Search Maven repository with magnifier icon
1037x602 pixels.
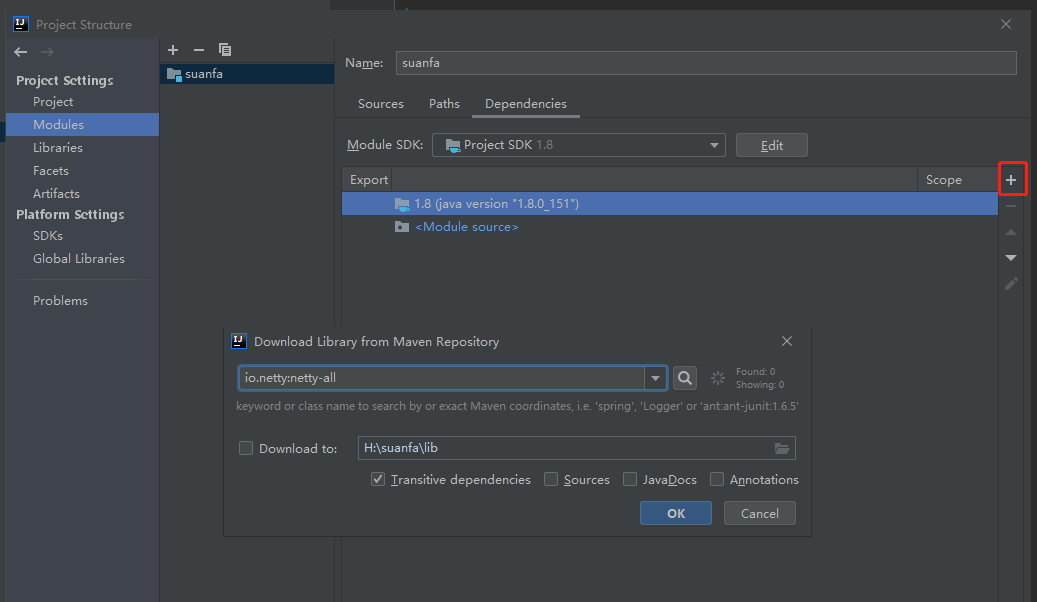(684, 378)
